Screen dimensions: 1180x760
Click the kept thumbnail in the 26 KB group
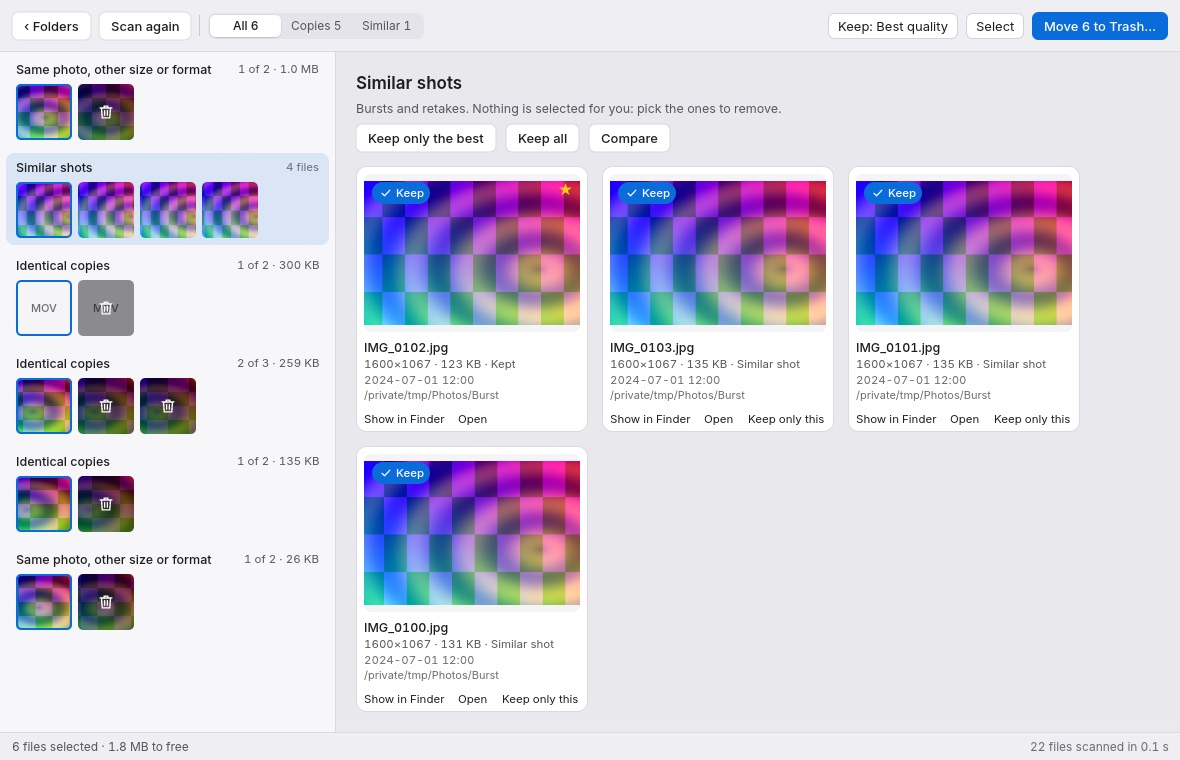click(44, 602)
